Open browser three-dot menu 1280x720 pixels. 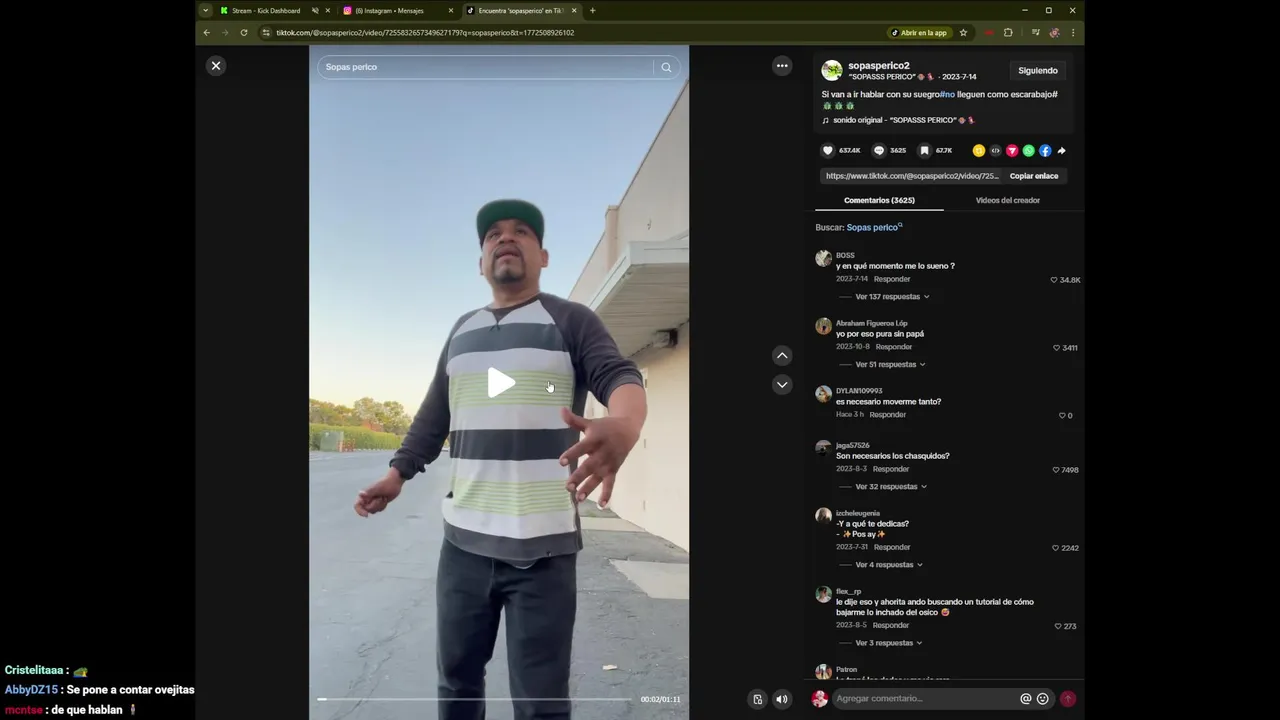click(1073, 33)
